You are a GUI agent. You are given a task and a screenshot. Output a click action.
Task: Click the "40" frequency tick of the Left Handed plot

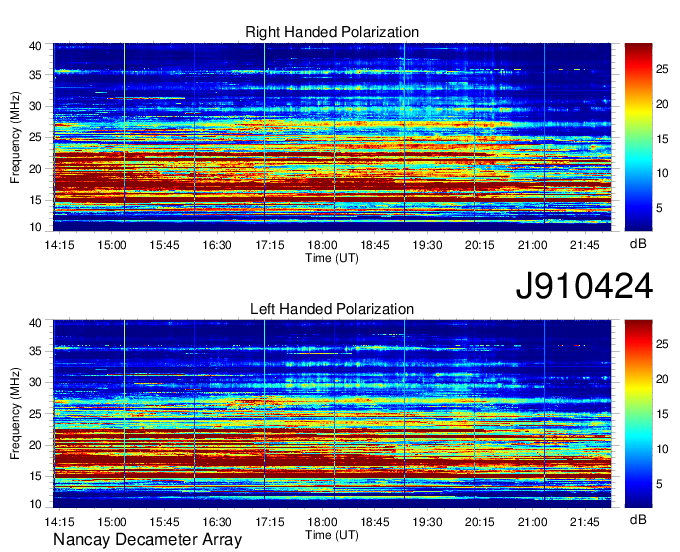[35, 323]
